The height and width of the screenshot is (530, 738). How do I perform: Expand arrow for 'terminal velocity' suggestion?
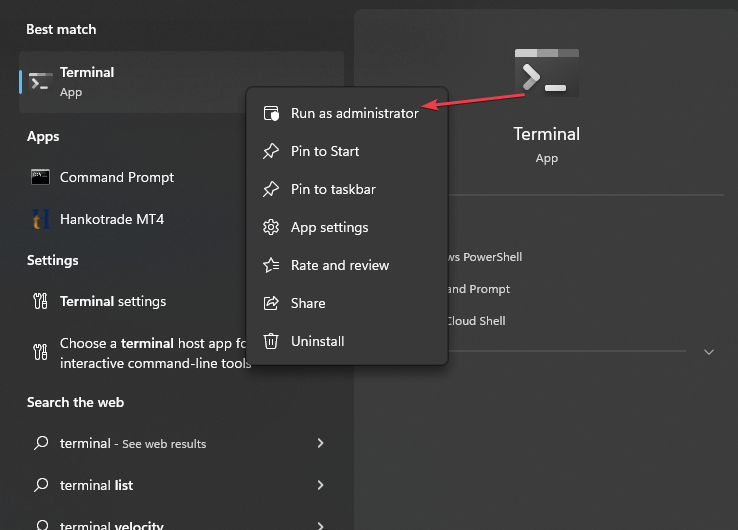click(x=321, y=525)
